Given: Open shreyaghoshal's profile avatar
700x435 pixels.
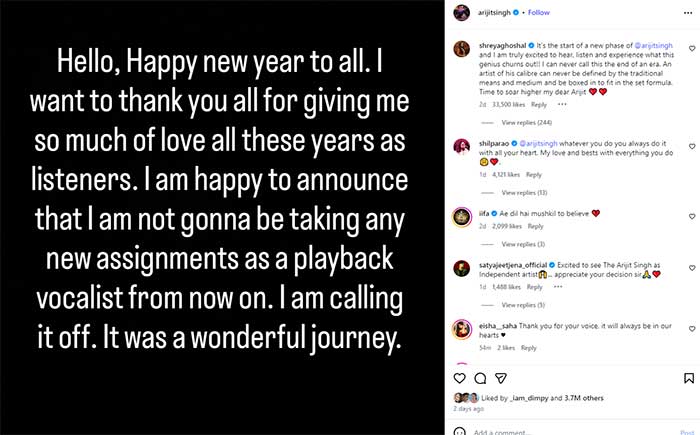Looking at the screenshot, I should click(x=461, y=50).
